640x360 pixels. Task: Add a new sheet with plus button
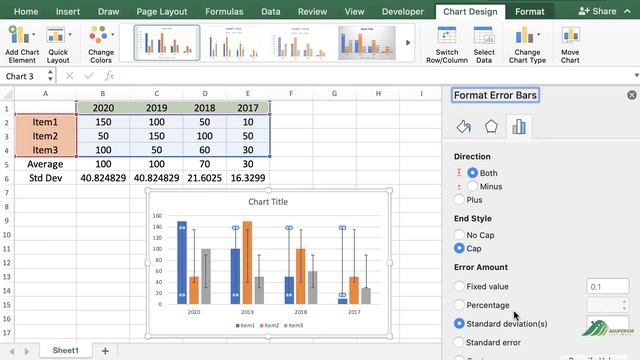(x=105, y=351)
